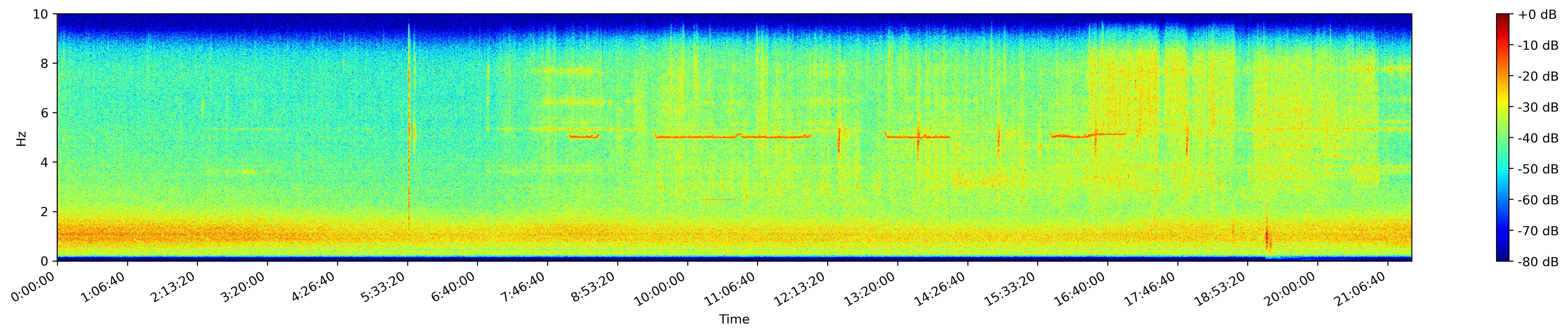The width and height of the screenshot is (1568, 335).
Task: Click the 7:46:40 time tick label
Action: coord(525,286)
